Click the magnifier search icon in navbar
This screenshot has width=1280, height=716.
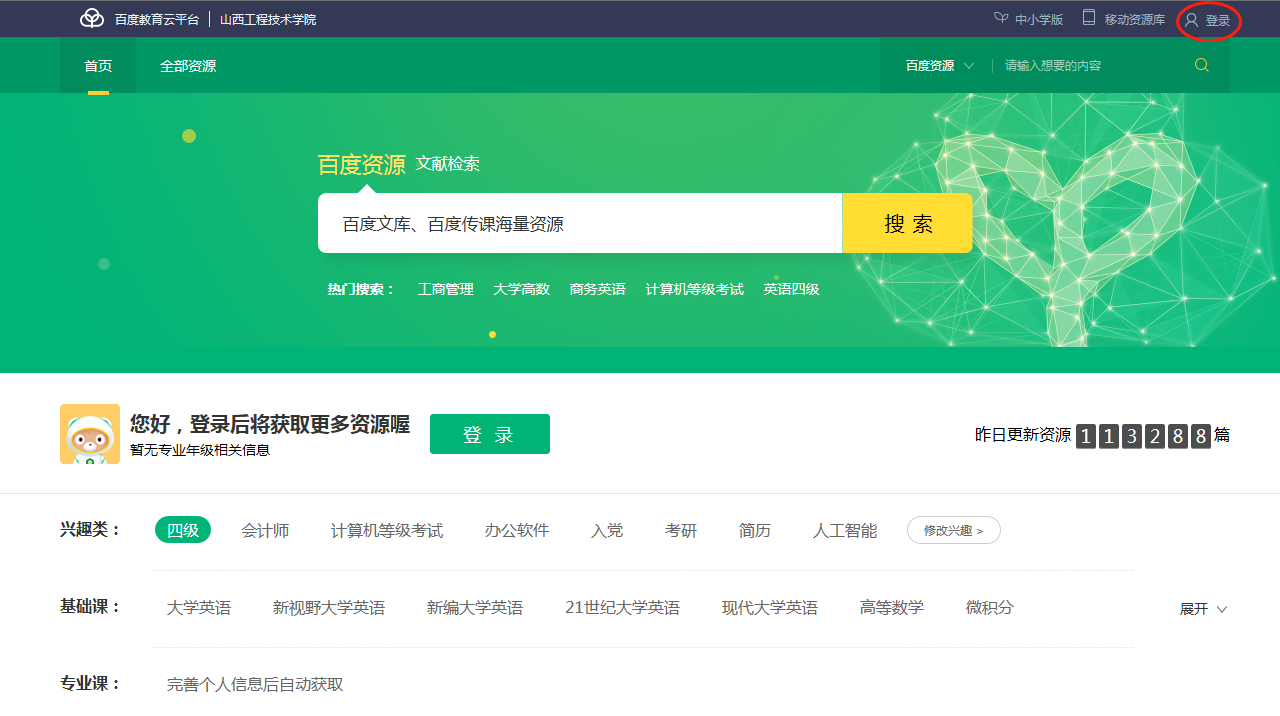[1202, 65]
